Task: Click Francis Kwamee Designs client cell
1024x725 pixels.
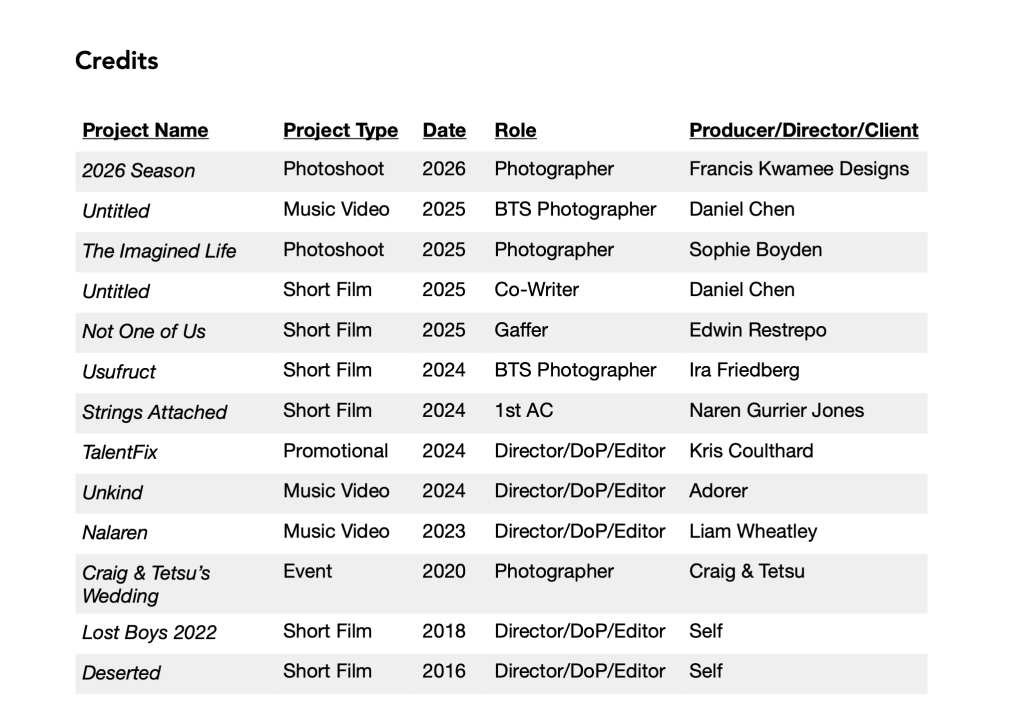Action: [798, 169]
